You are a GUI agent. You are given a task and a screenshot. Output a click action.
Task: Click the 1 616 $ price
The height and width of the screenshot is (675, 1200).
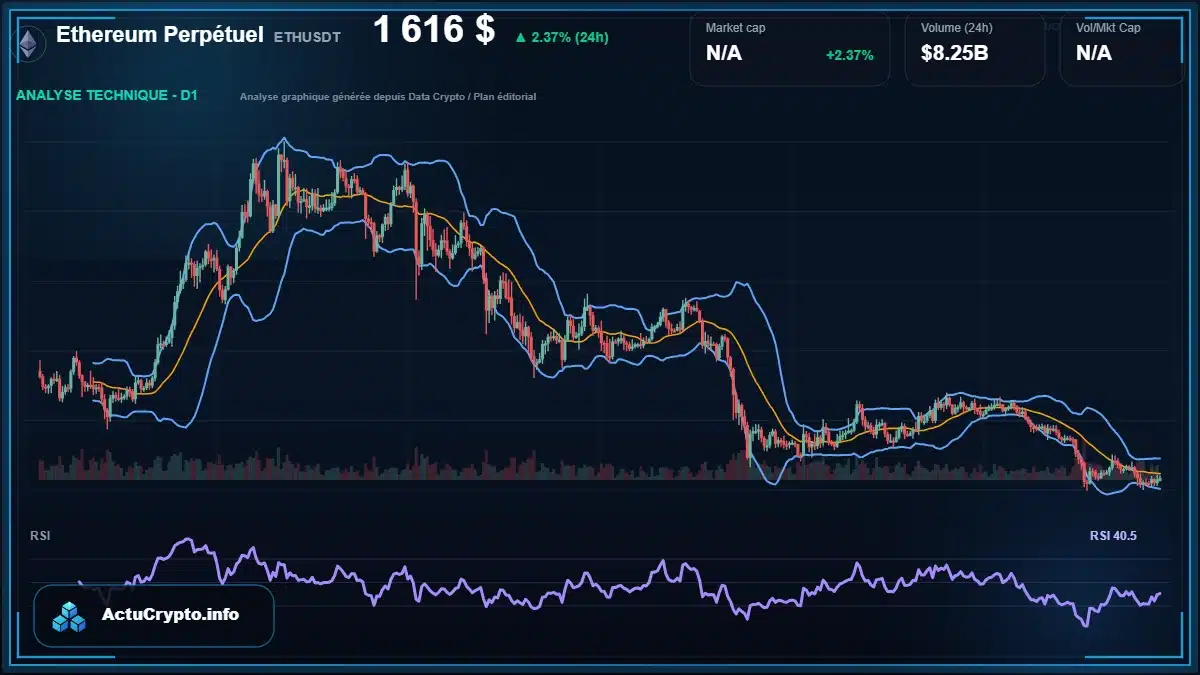tap(434, 30)
